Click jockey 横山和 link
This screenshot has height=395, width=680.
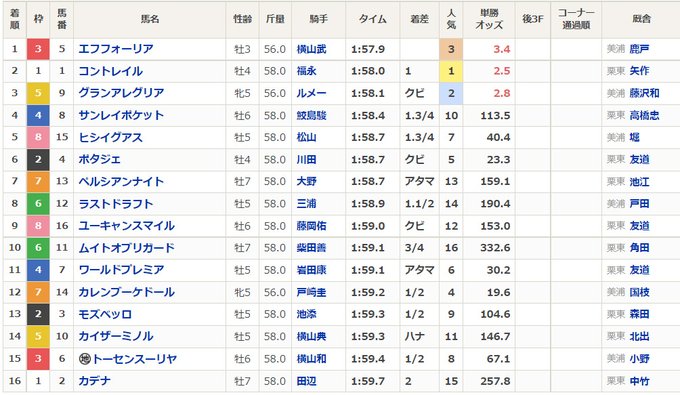[x=311, y=359]
